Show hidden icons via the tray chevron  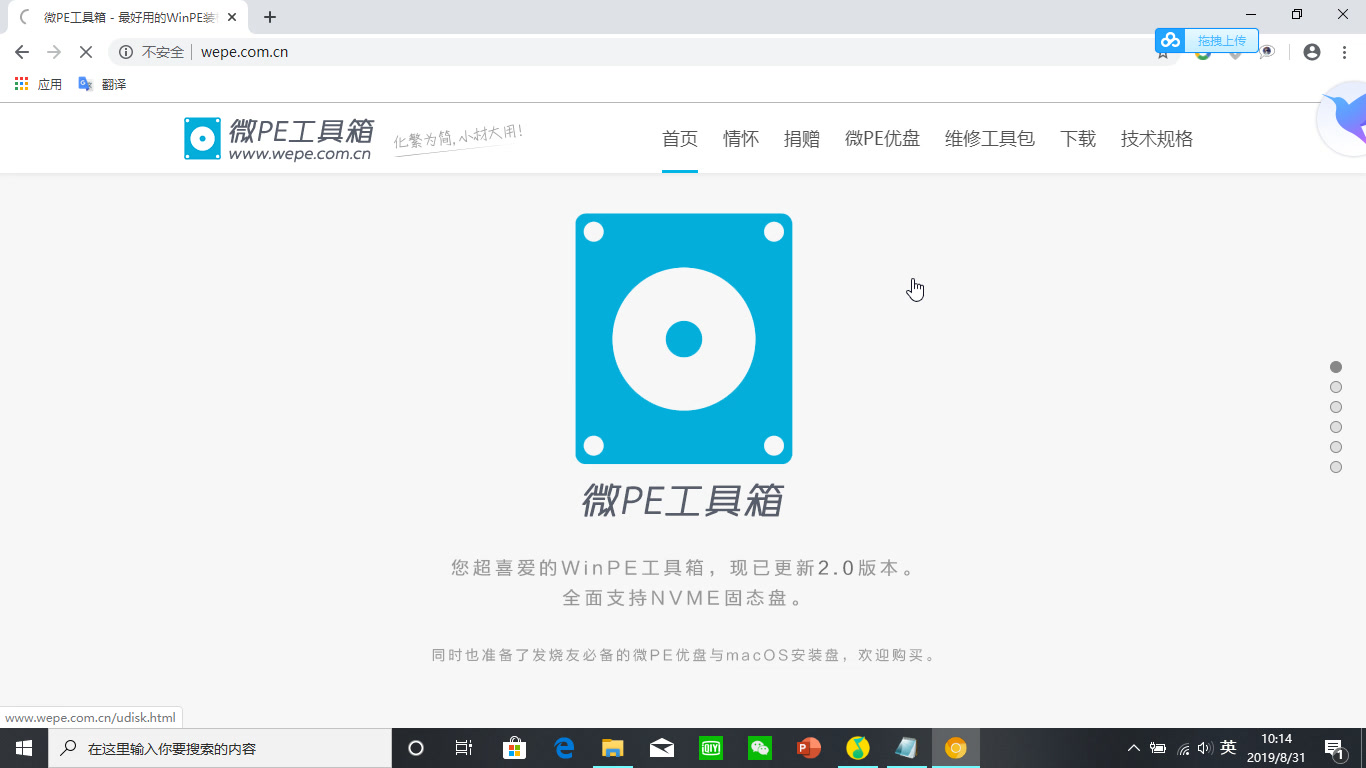[x=1133, y=747]
